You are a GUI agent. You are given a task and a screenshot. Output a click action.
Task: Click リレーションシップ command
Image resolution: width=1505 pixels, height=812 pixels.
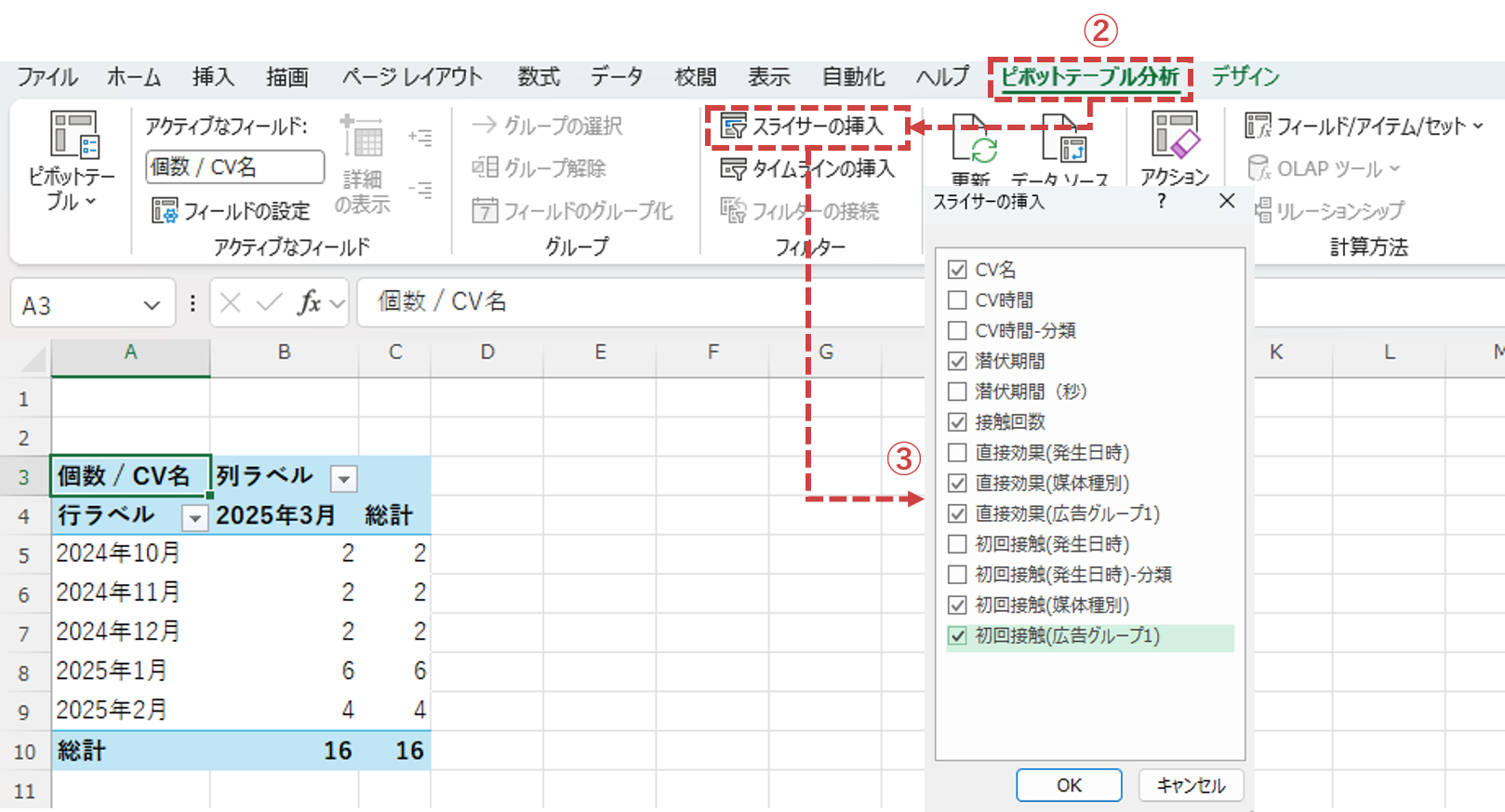(x=1330, y=211)
